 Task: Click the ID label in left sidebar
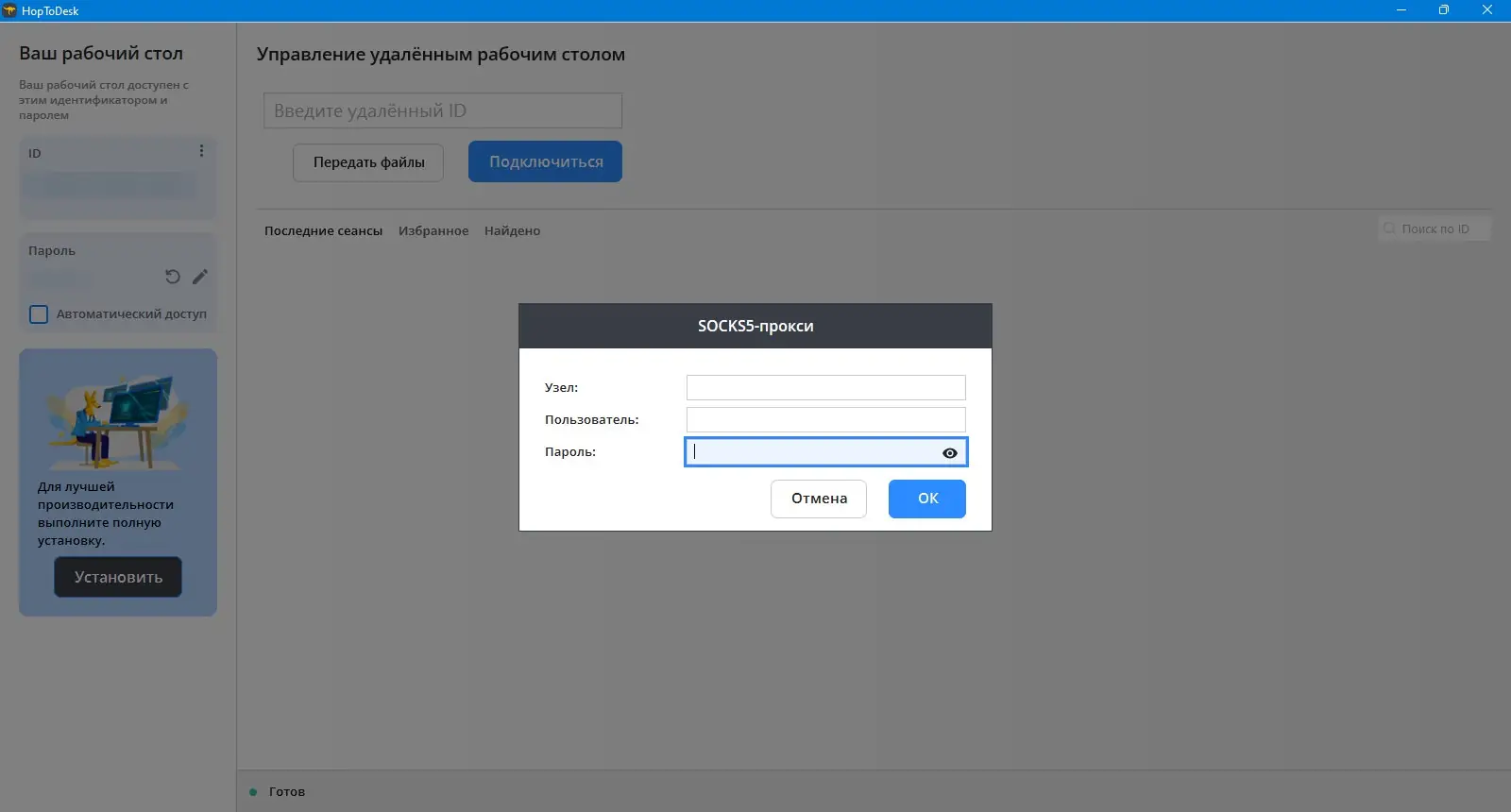coord(35,153)
